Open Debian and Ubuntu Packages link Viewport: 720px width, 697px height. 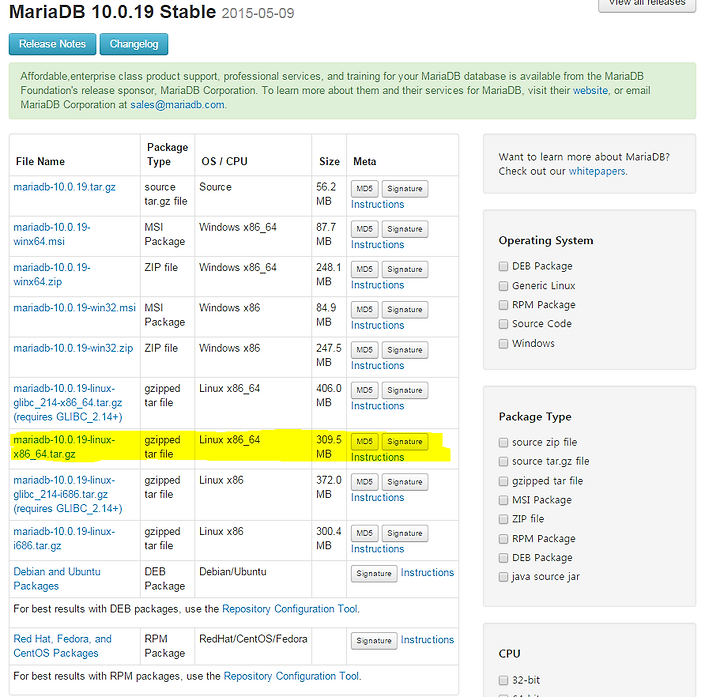coord(57,579)
